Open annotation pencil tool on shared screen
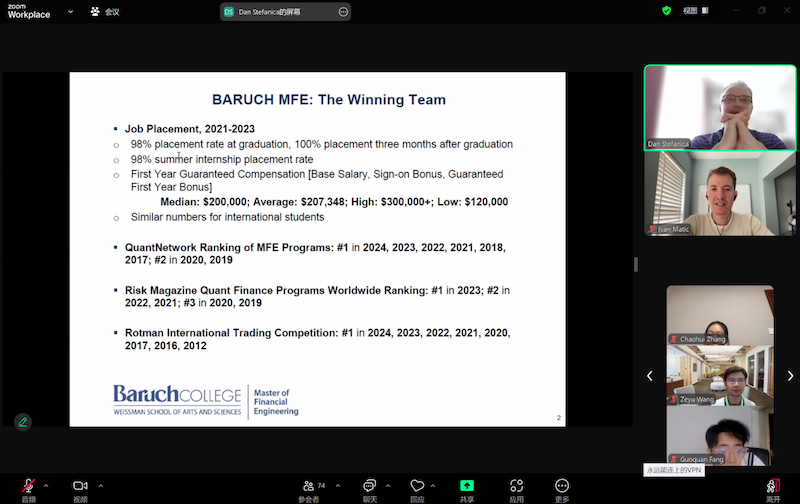The height and width of the screenshot is (504, 800). click(22, 422)
